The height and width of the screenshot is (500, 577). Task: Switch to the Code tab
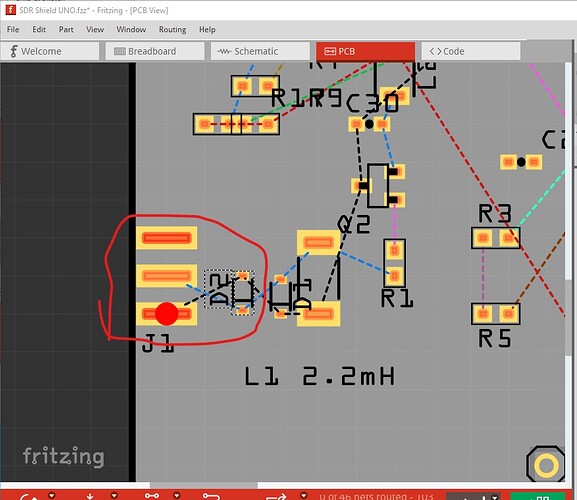(x=471, y=51)
